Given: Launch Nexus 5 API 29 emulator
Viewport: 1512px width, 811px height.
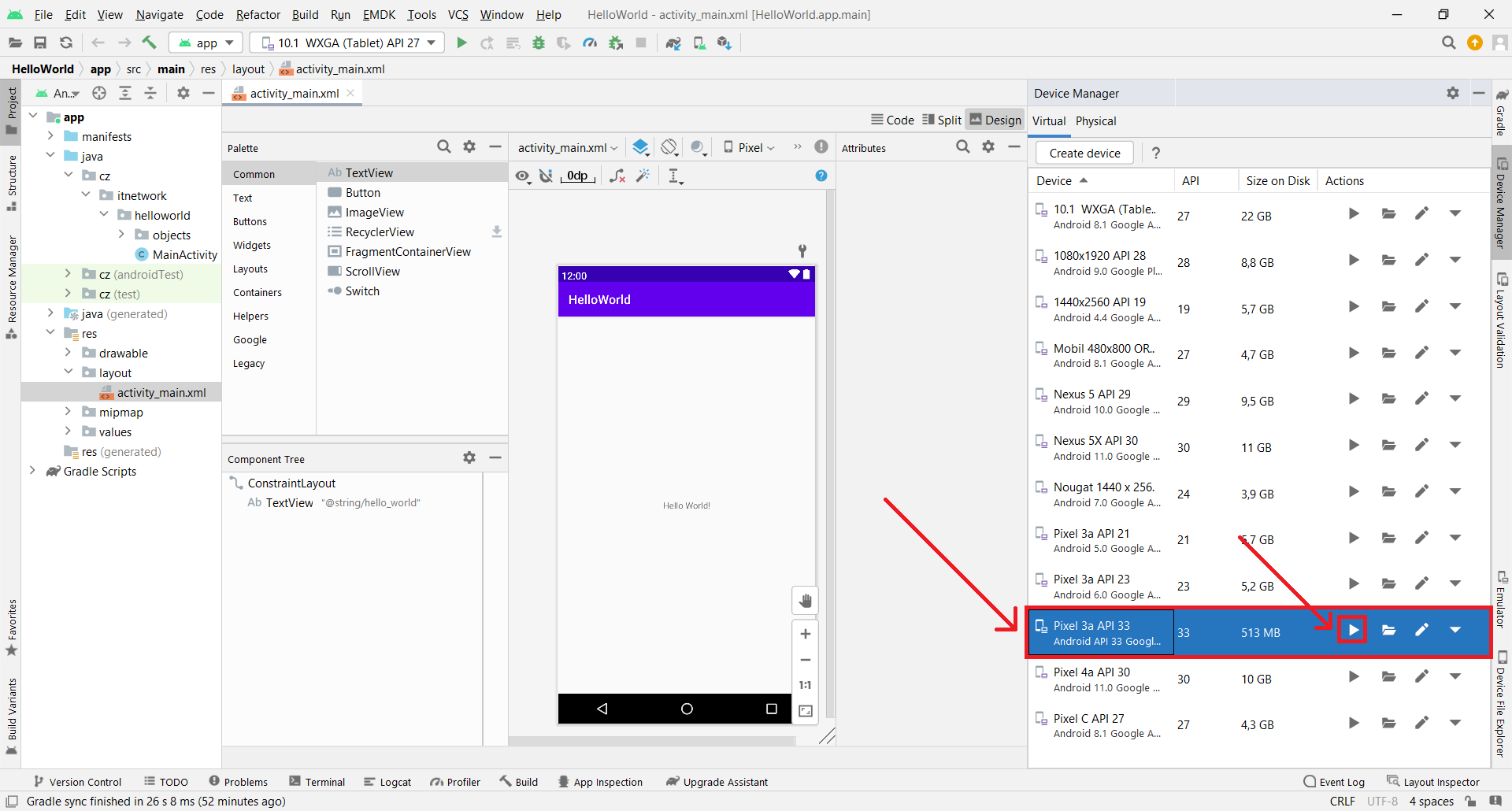Looking at the screenshot, I should (x=1354, y=398).
